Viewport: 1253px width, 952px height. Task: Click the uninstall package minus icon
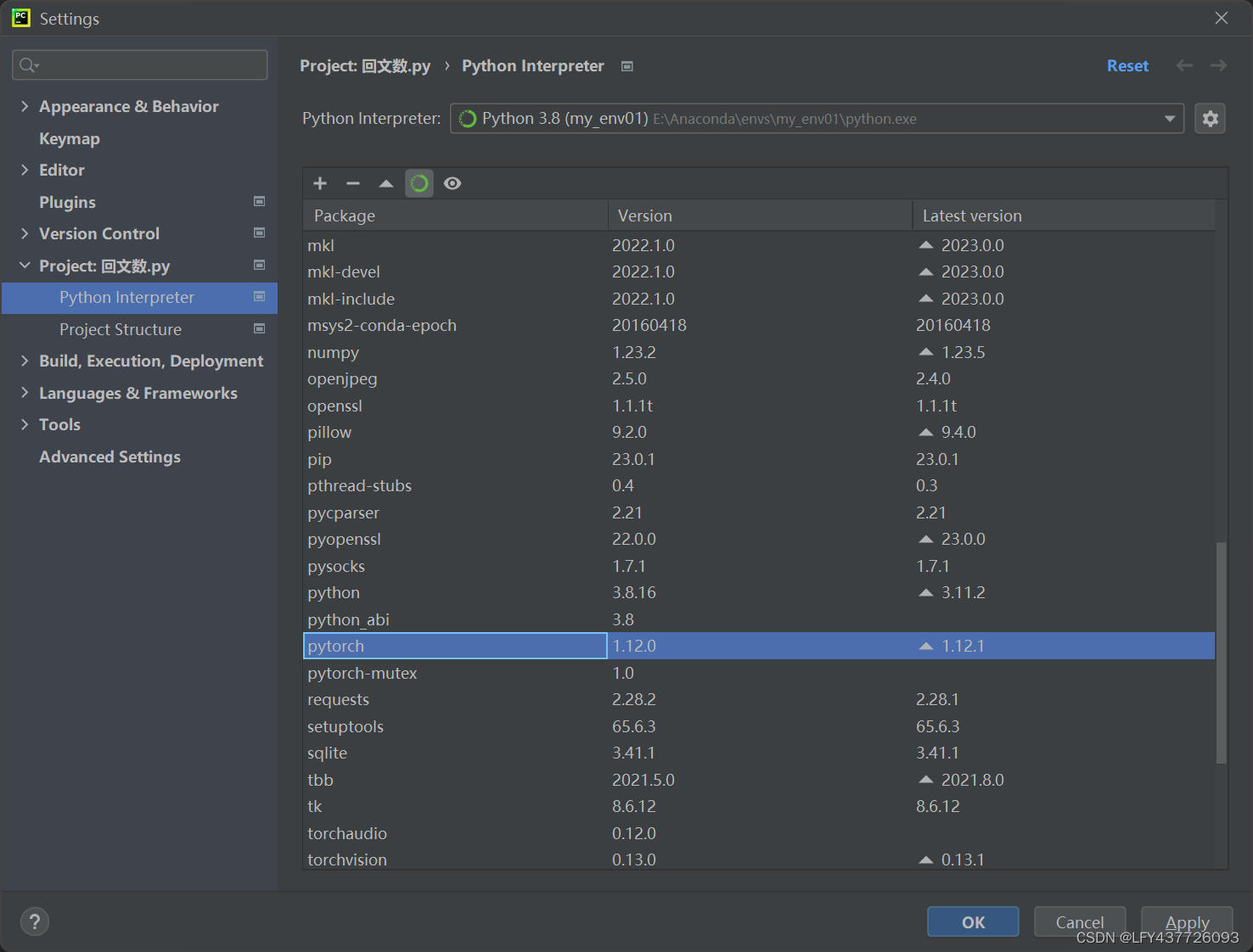coord(353,183)
